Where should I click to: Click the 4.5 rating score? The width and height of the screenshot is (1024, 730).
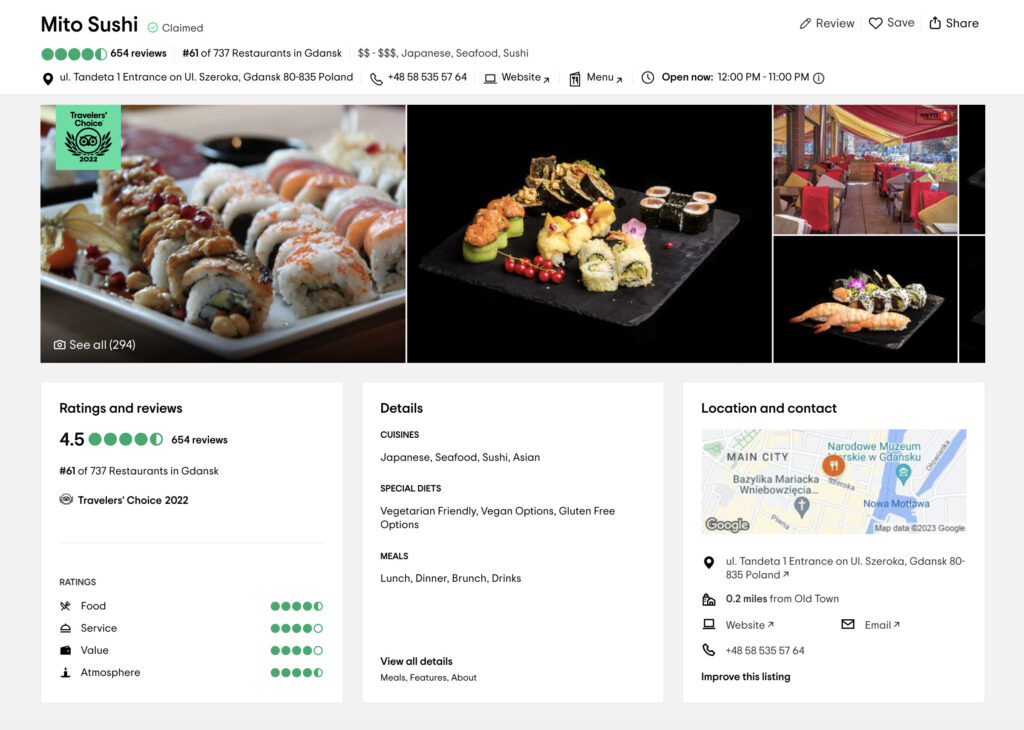tap(72, 439)
